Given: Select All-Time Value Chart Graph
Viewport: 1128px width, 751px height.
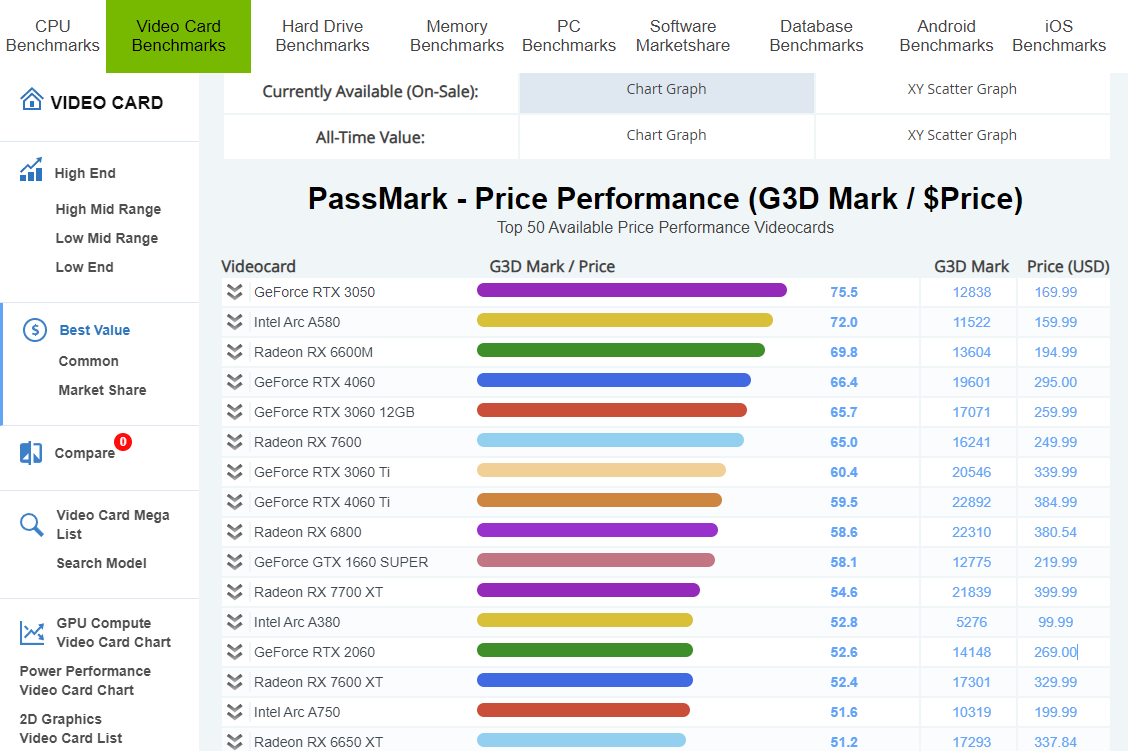Looking at the screenshot, I should [666, 137].
